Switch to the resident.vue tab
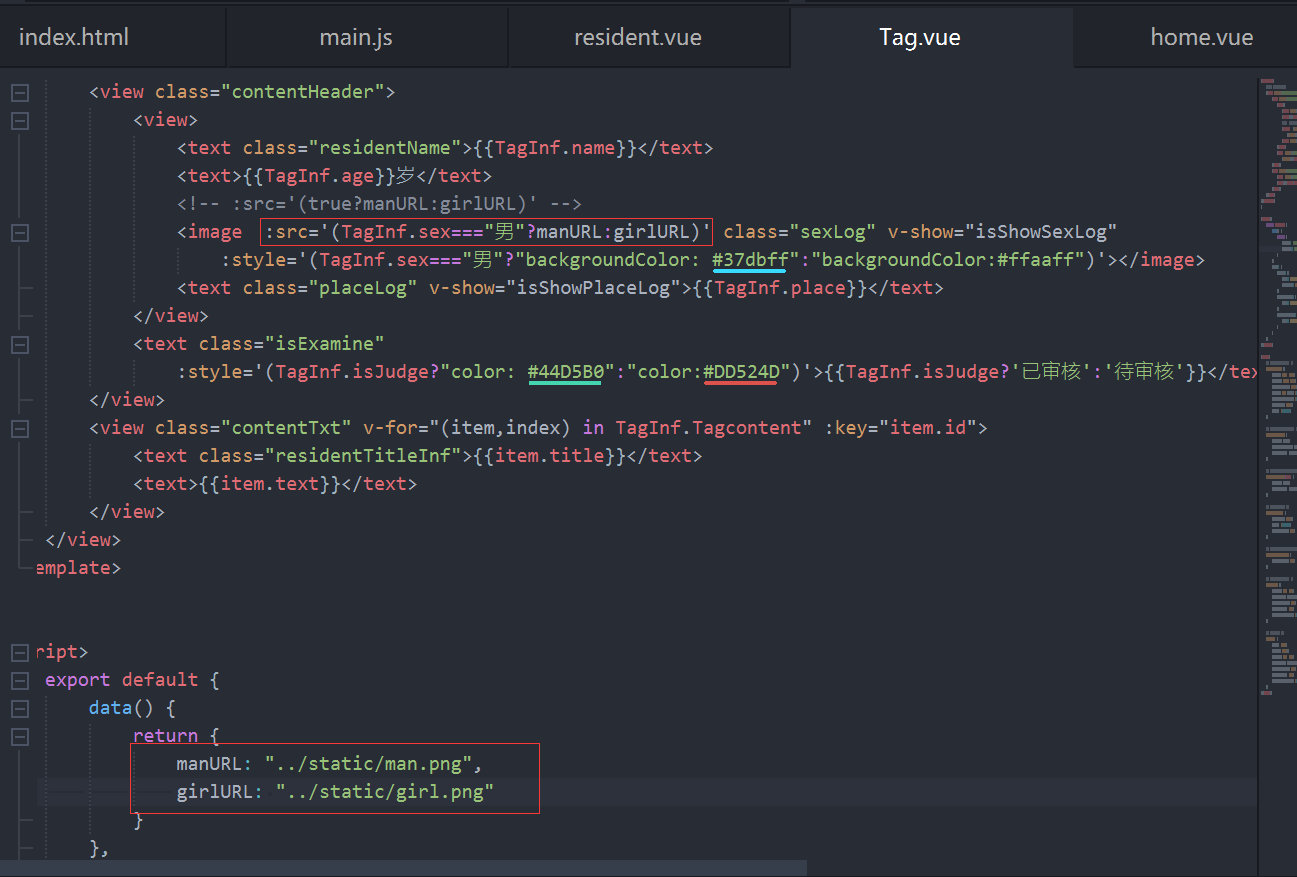 click(637, 38)
